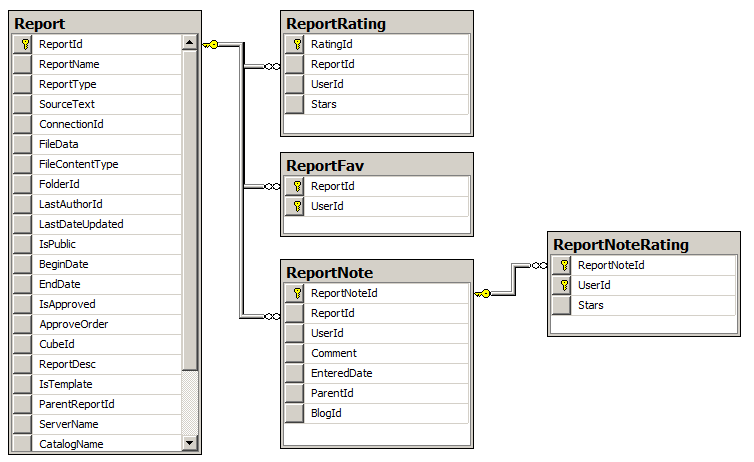Select the row selector beside FileData column
754x462 pixels.
point(23,144)
